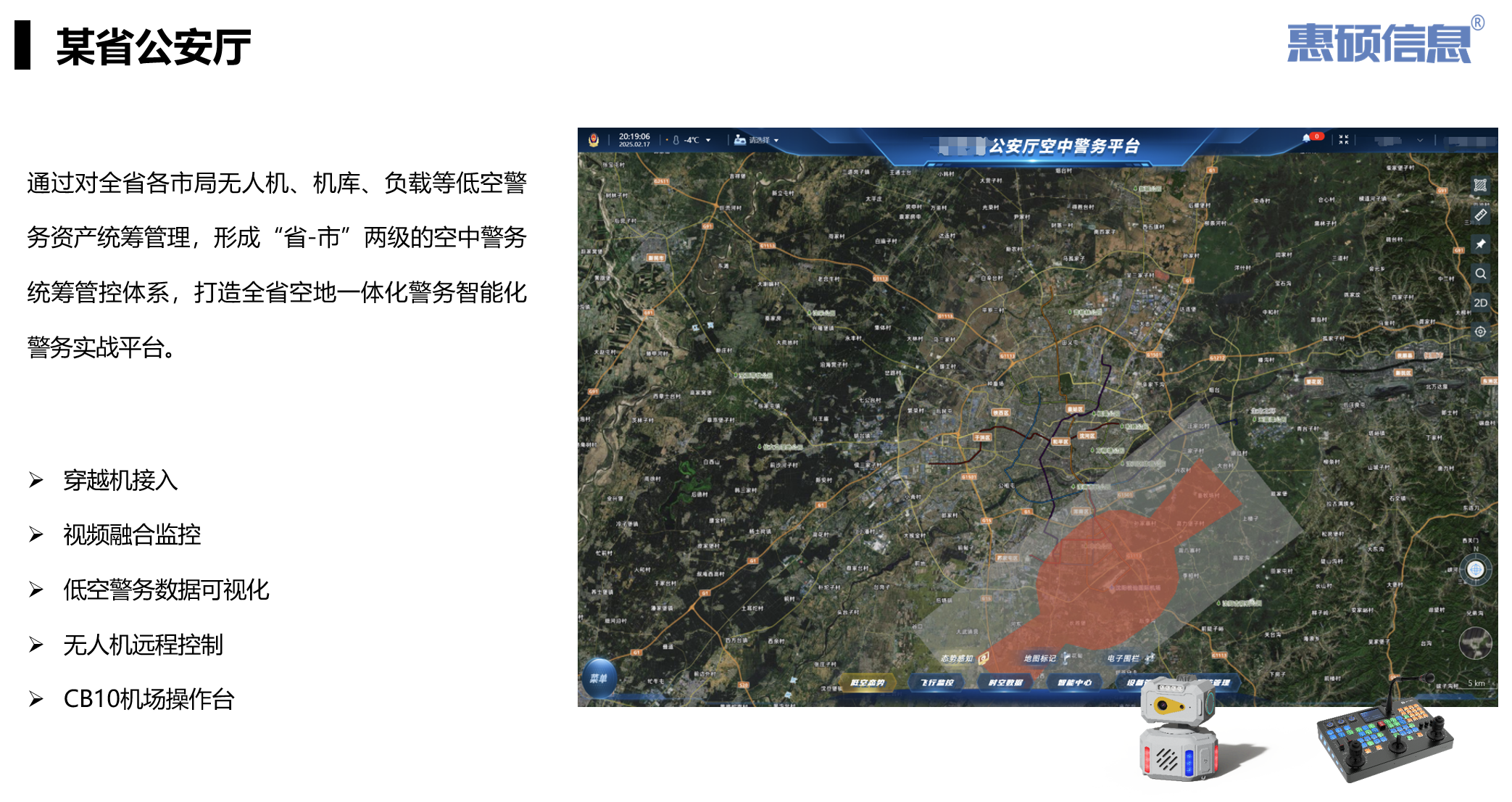The width and height of the screenshot is (1512, 802).
Task: Open the 请选择 selection dropdown
Action: point(776,141)
